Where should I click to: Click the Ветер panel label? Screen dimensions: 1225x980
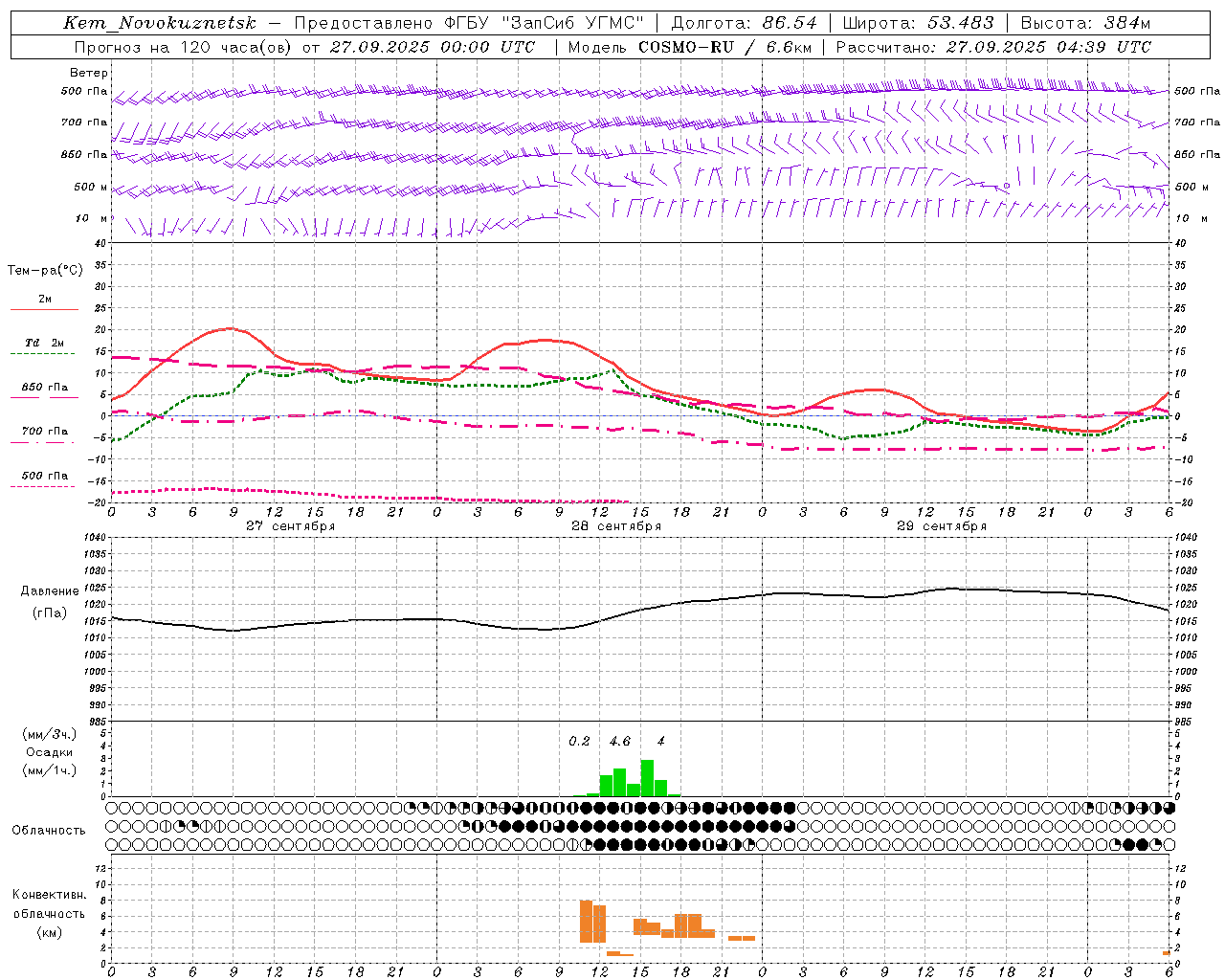89,73
